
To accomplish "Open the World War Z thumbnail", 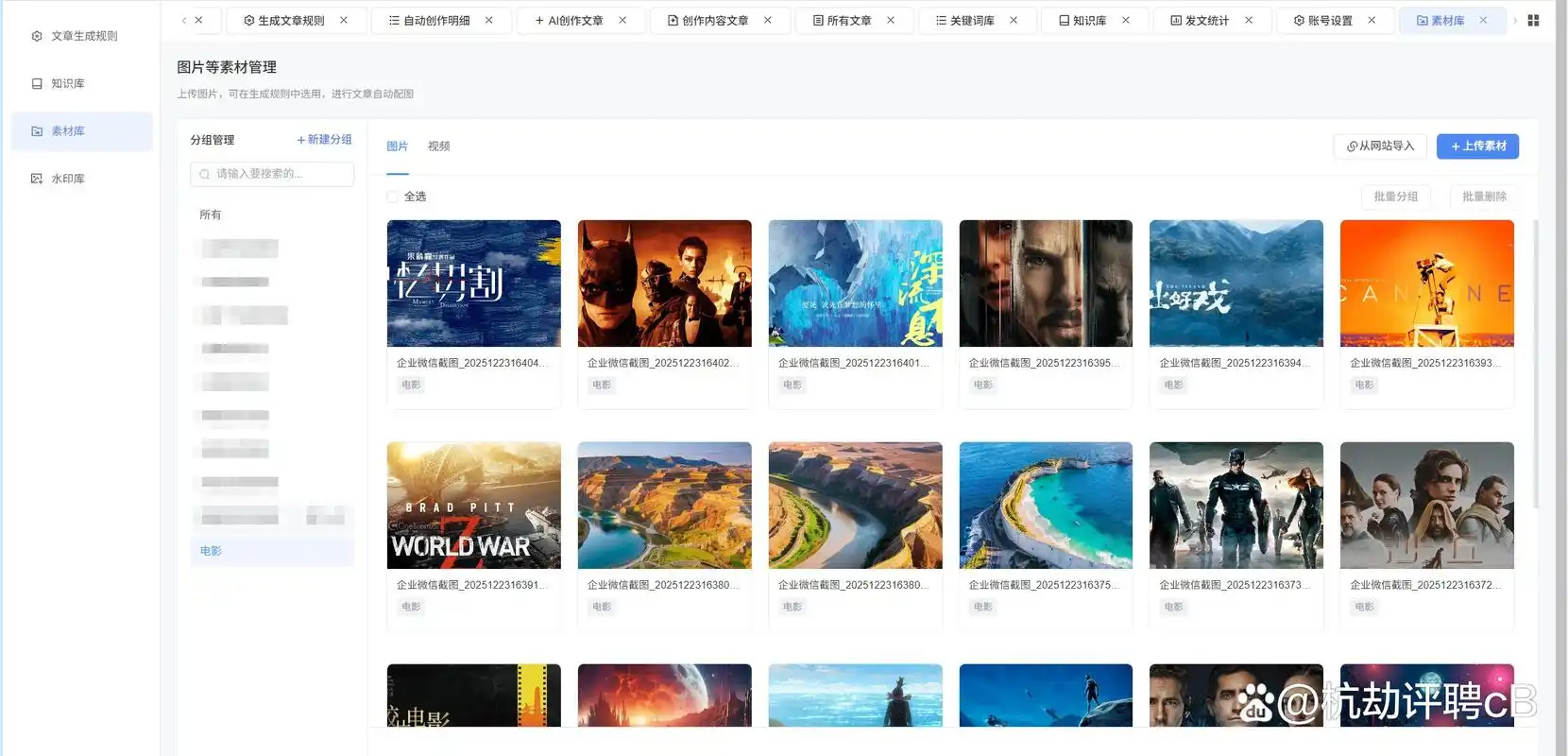I will click(x=474, y=506).
